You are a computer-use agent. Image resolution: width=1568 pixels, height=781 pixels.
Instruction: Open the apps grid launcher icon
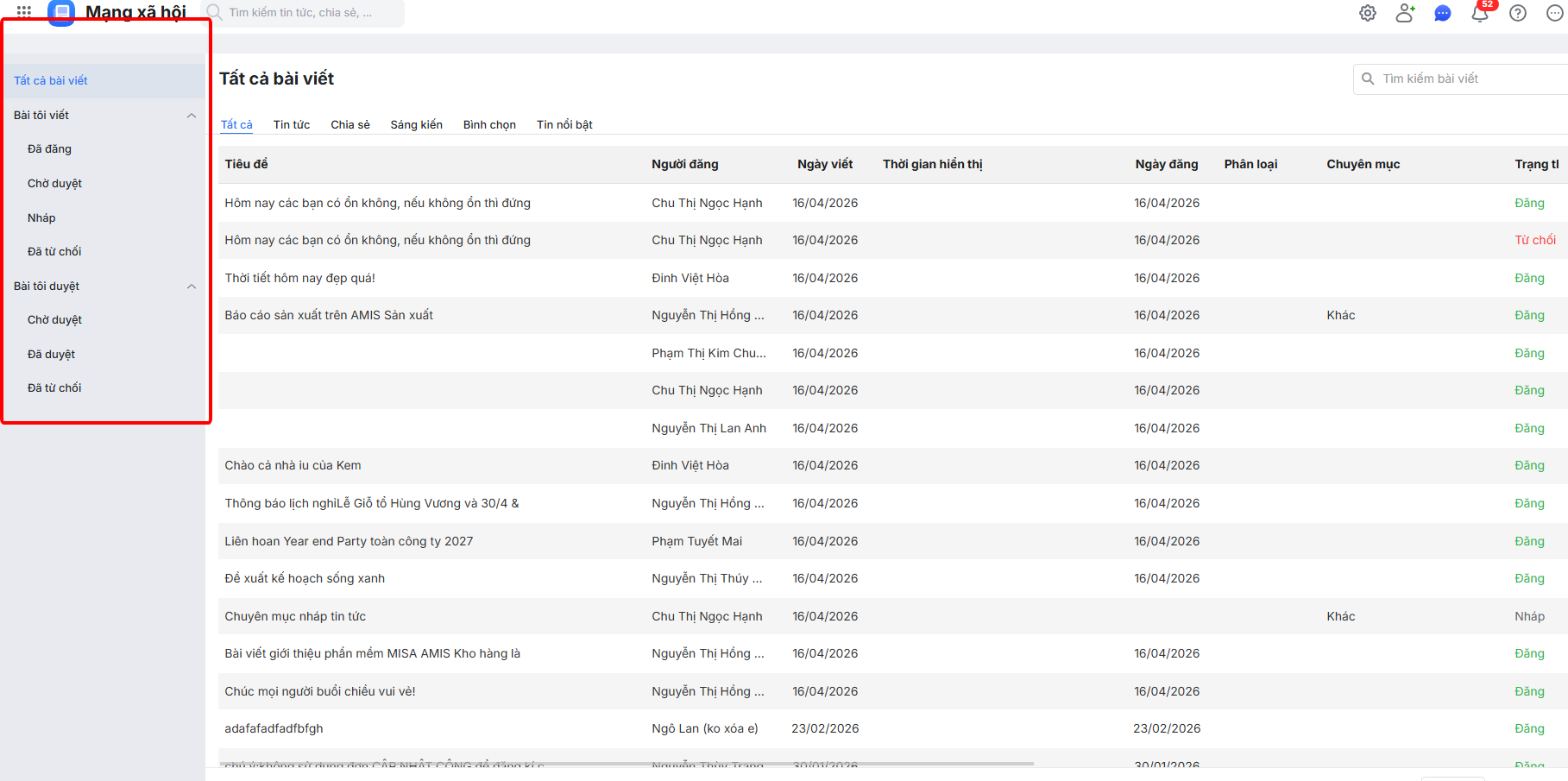[x=24, y=11]
